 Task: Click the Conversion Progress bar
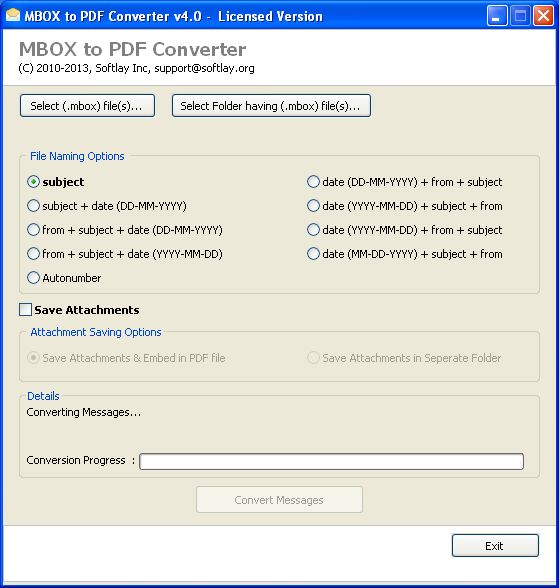(x=331, y=461)
